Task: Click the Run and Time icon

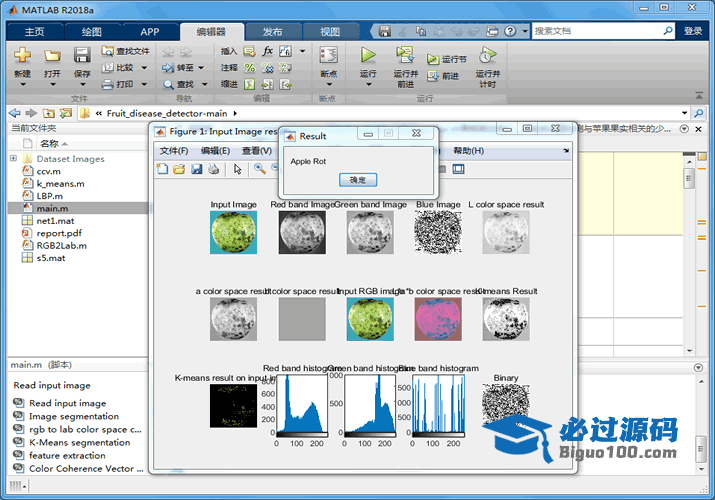Action: pyautogui.click(x=487, y=55)
